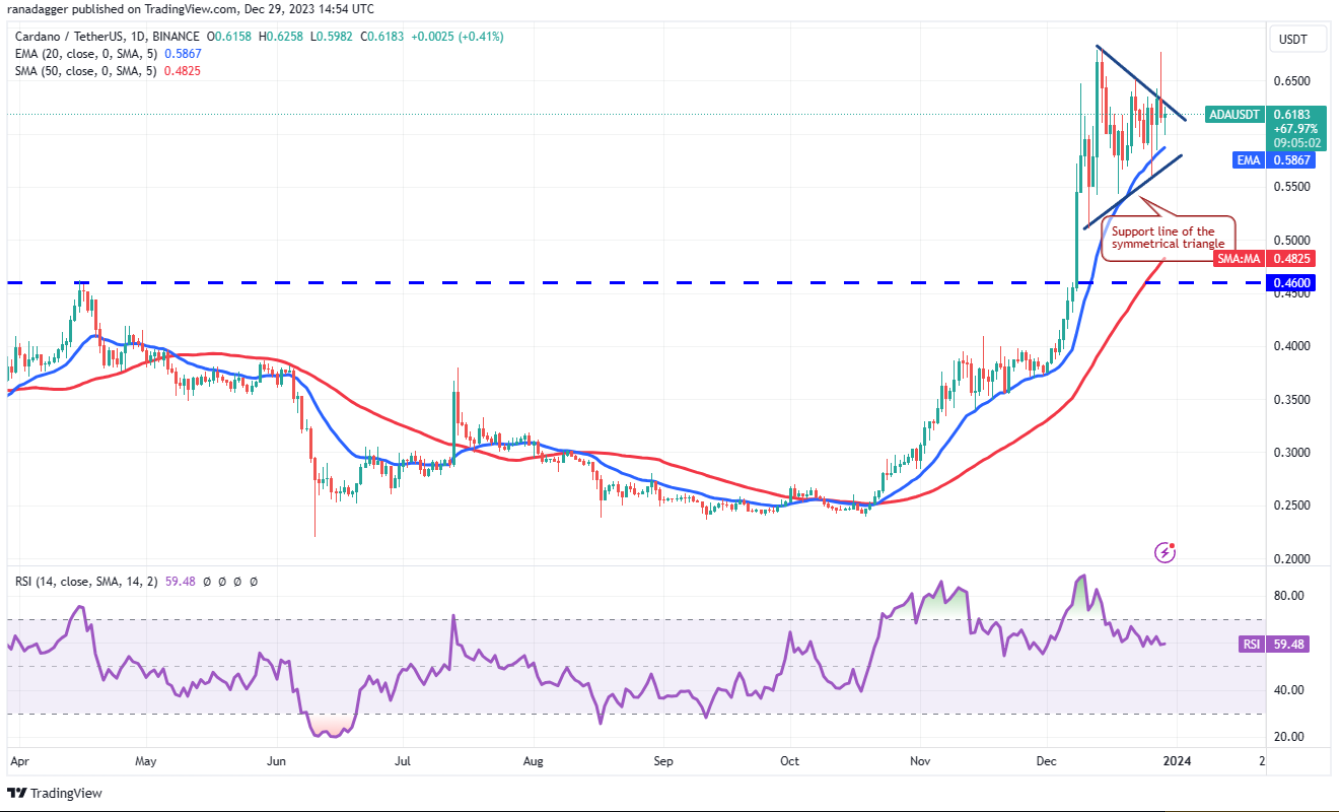Click the 0.6500 price axis label
The height and width of the screenshot is (812, 1339).
coord(1291,80)
